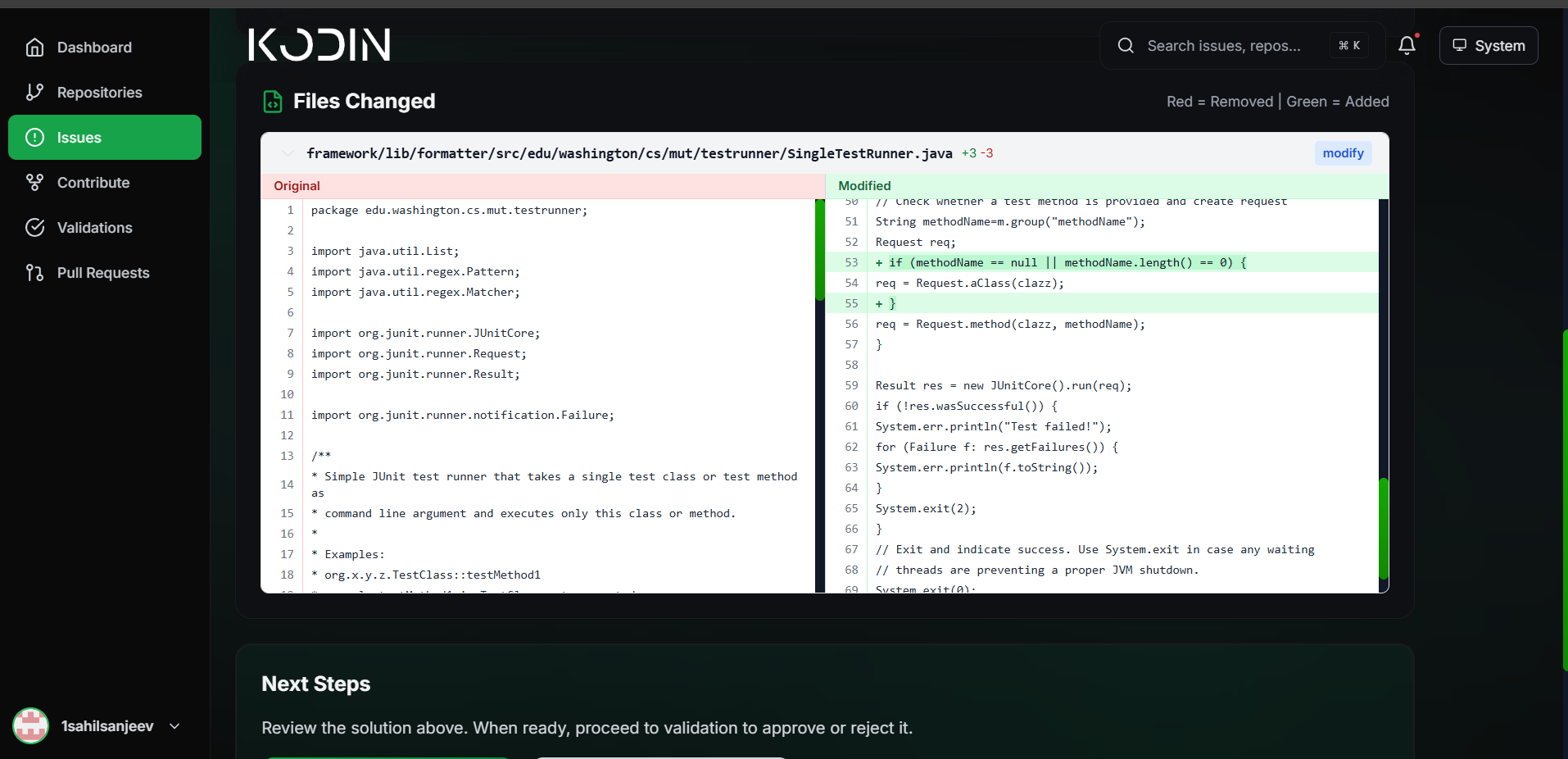Click the modify badge on file
The image size is (1568, 759).
pos(1343,153)
